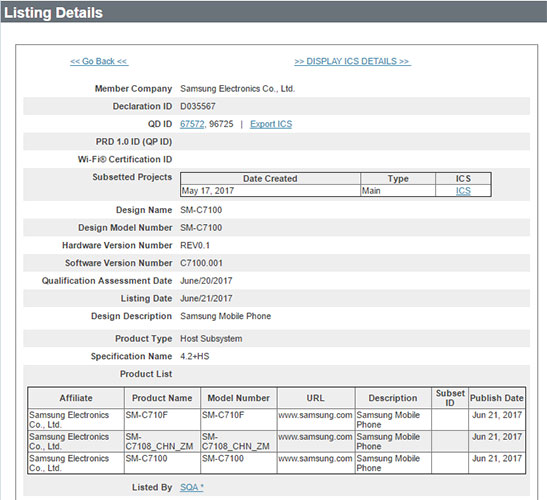This screenshot has height=500, width=547.
Task: Click www.samsung.com URL in SM-C7100 product row
Action: [315, 458]
